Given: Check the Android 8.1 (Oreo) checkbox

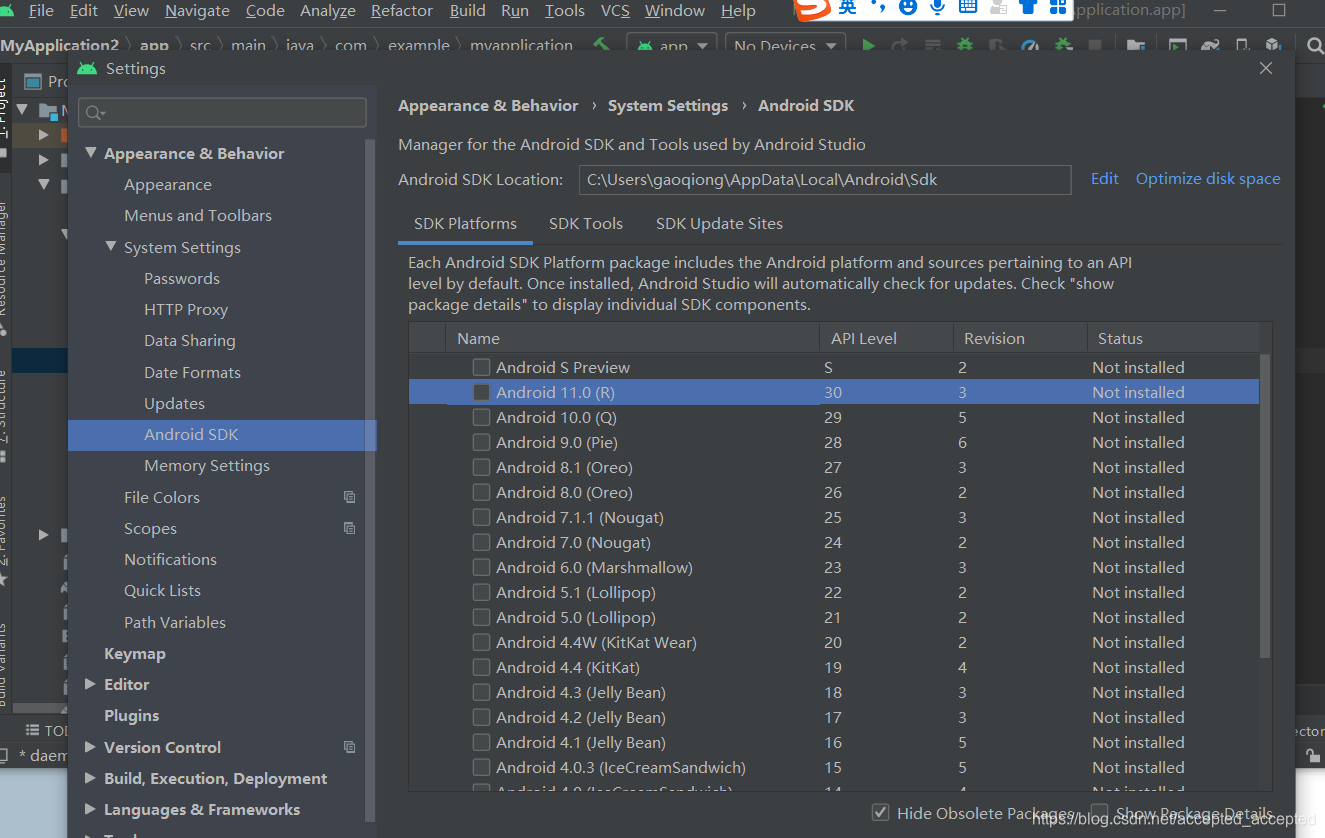Looking at the screenshot, I should [481, 467].
